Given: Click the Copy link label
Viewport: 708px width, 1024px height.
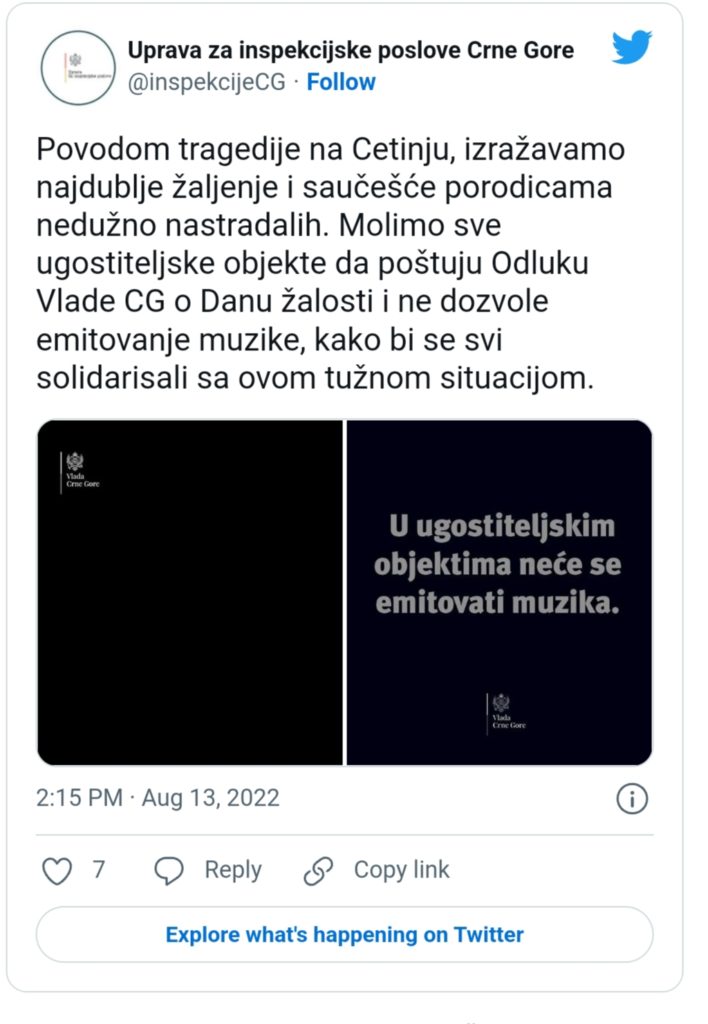Looking at the screenshot, I should [401, 871].
